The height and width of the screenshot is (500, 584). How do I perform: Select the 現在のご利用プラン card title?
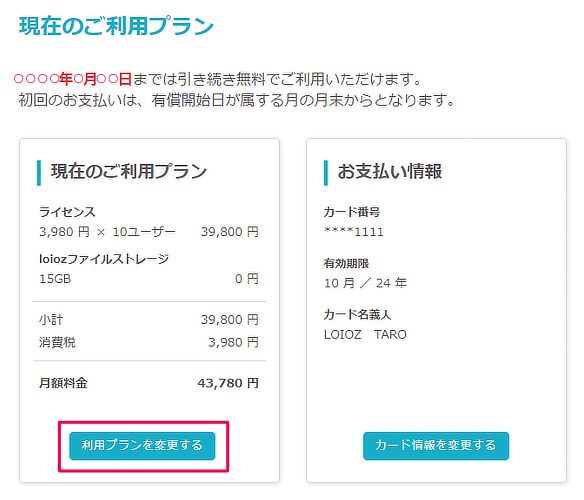(129, 171)
